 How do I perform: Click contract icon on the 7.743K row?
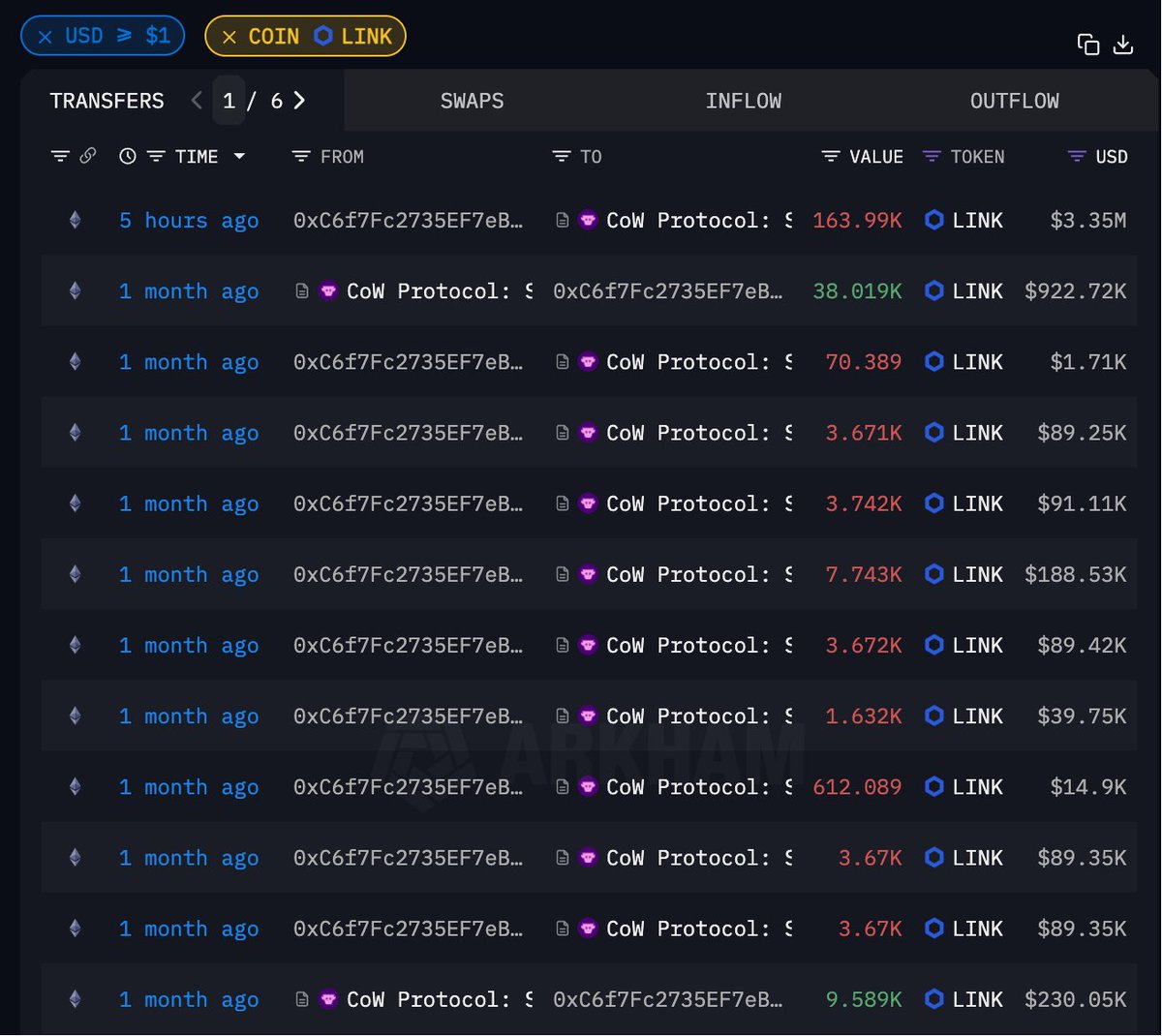pos(562,574)
